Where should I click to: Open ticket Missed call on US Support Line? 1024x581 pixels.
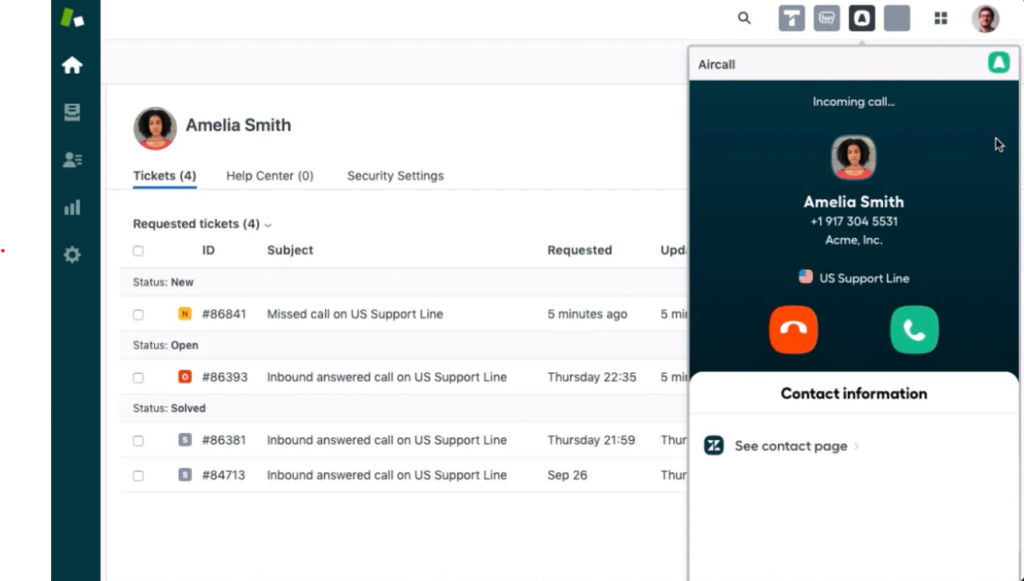coord(355,314)
